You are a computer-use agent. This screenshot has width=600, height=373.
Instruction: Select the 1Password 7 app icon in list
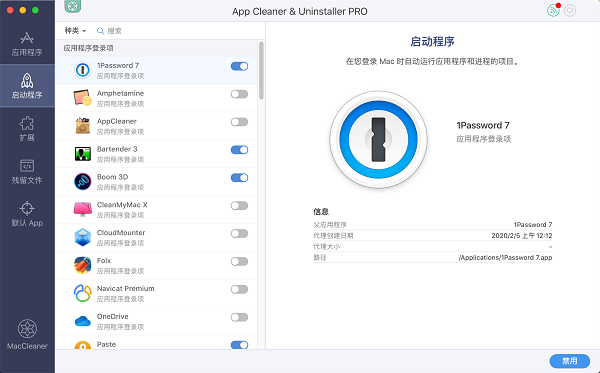click(x=82, y=70)
